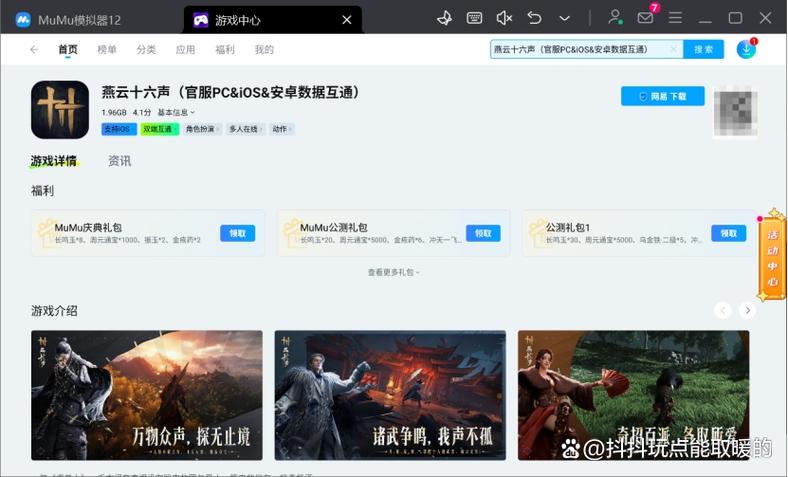Select the 资讯 tab
The height and width of the screenshot is (477, 788).
point(120,161)
